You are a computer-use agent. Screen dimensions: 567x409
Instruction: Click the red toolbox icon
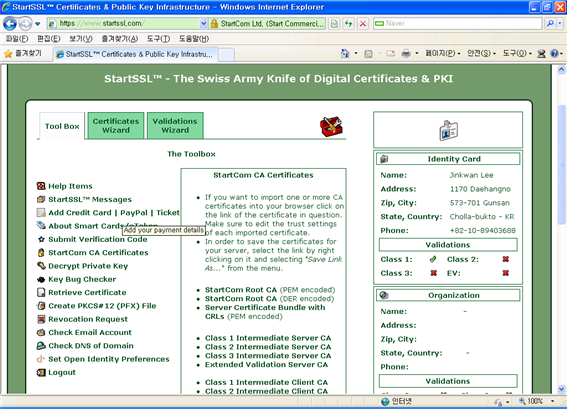pyautogui.click(x=331, y=126)
